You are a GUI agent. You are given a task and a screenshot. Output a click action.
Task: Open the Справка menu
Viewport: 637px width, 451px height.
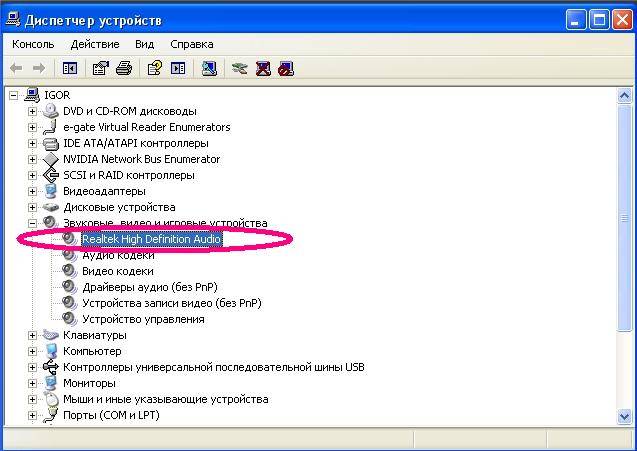tap(191, 44)
